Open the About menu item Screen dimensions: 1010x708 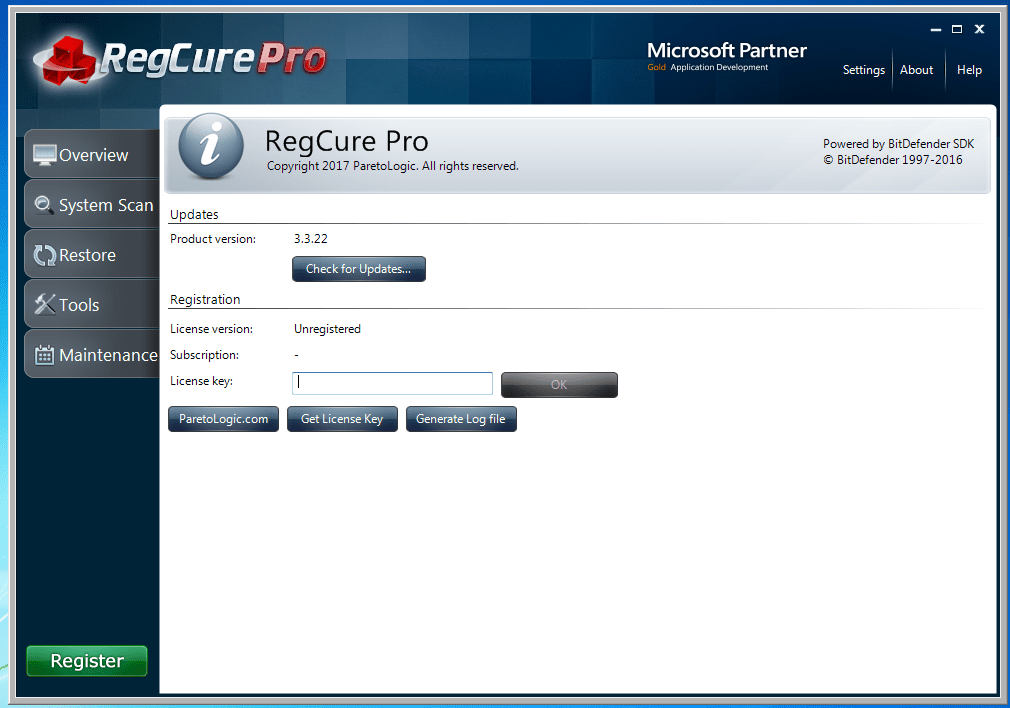[916, 70]
